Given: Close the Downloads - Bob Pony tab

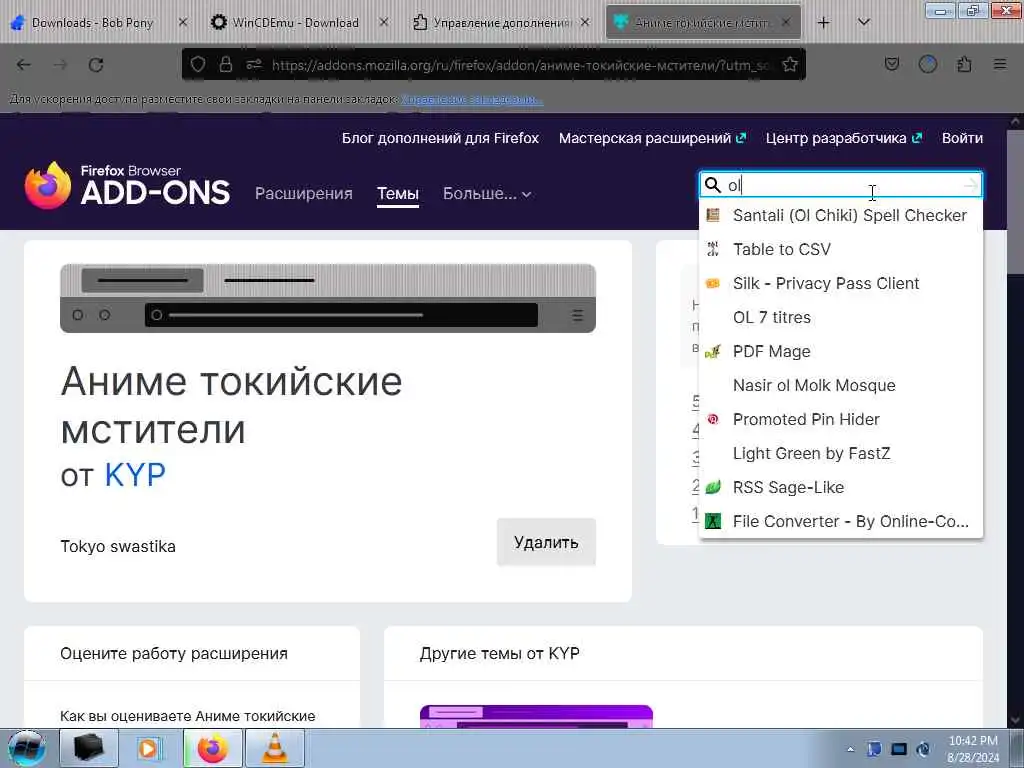Looking at the screenshot, I should [183, 22].
